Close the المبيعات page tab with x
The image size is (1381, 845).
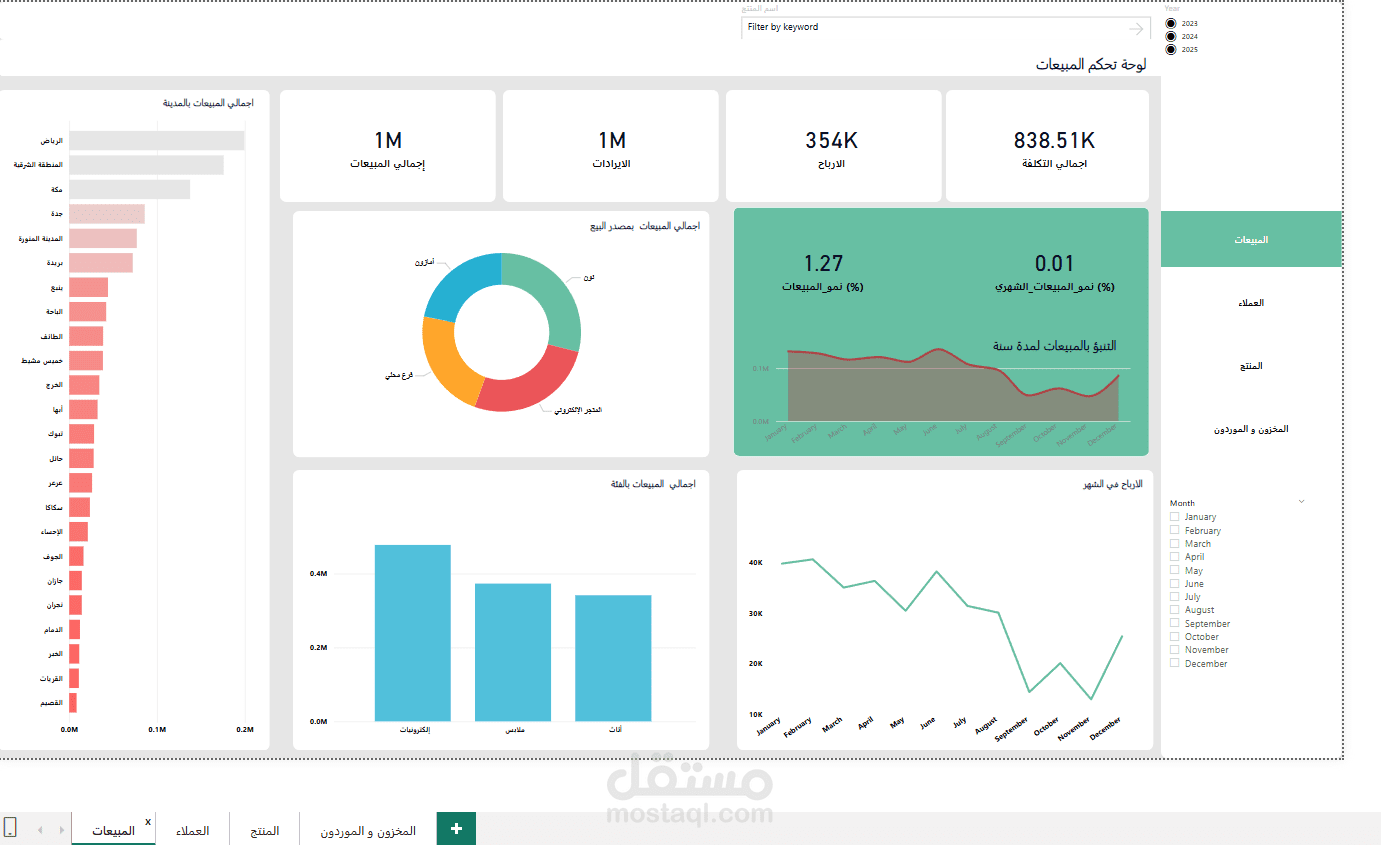pyautogui.click(x=148, y=822)
